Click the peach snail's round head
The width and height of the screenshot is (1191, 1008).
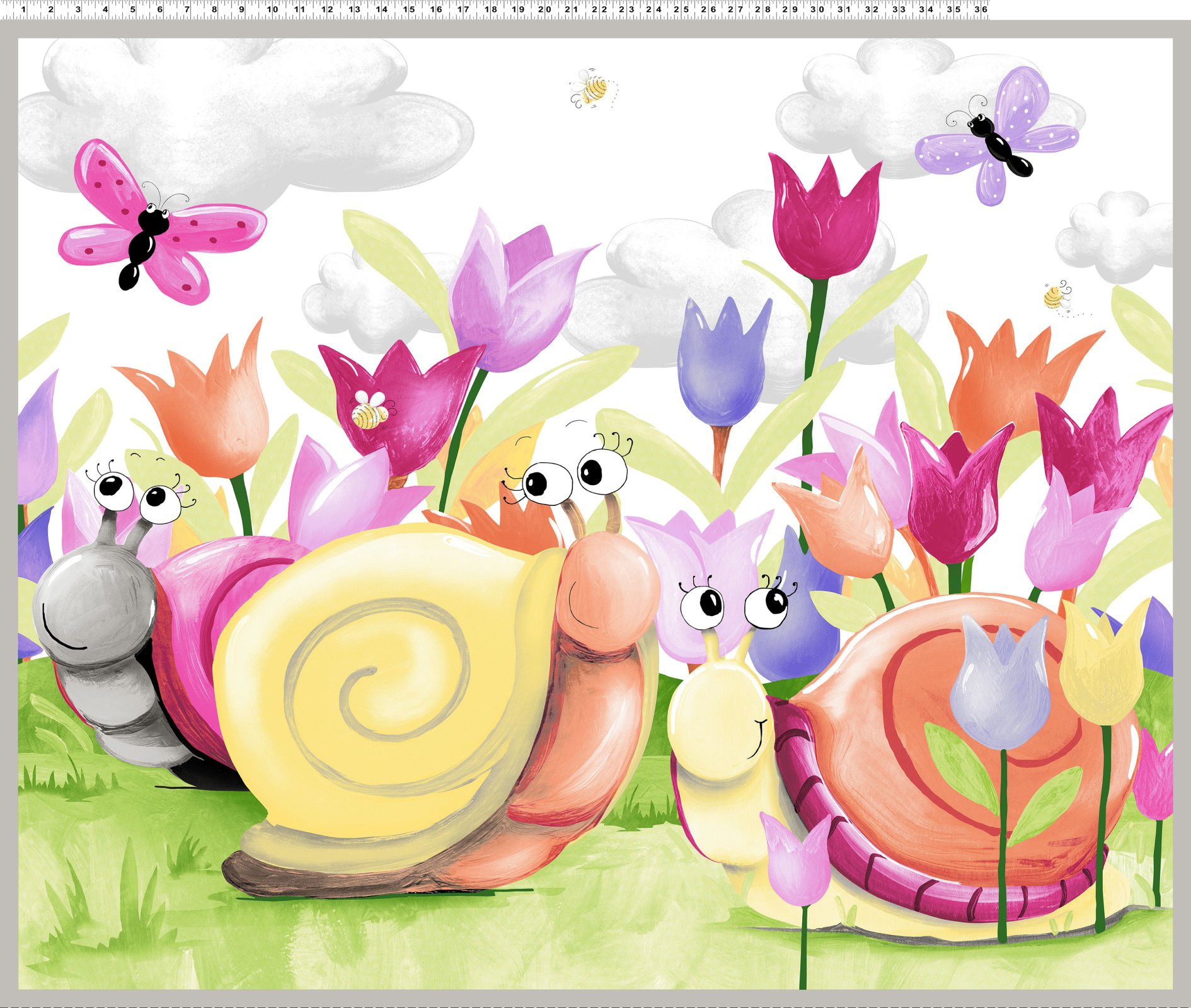tap(606, 589)
